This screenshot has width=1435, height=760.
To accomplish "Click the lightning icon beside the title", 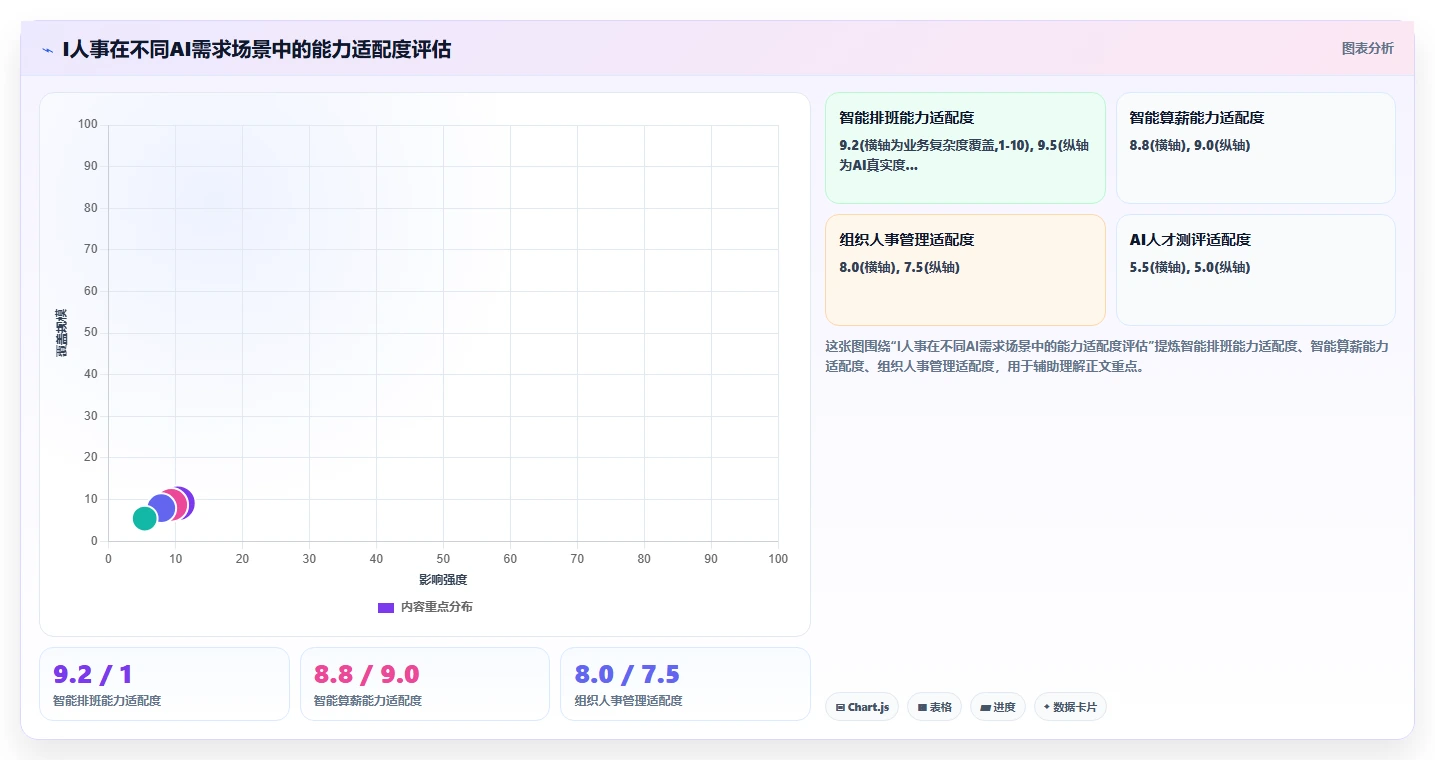I will tap(48, 49).
